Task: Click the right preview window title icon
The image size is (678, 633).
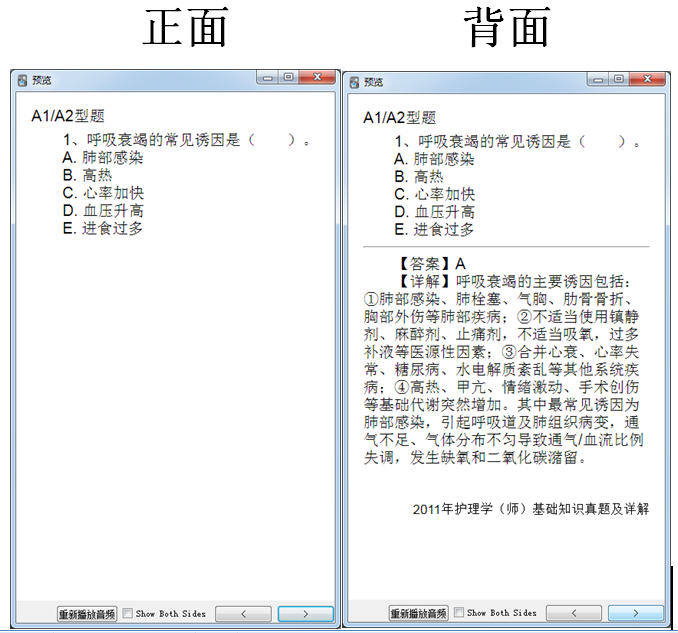Action: point(354,82)
